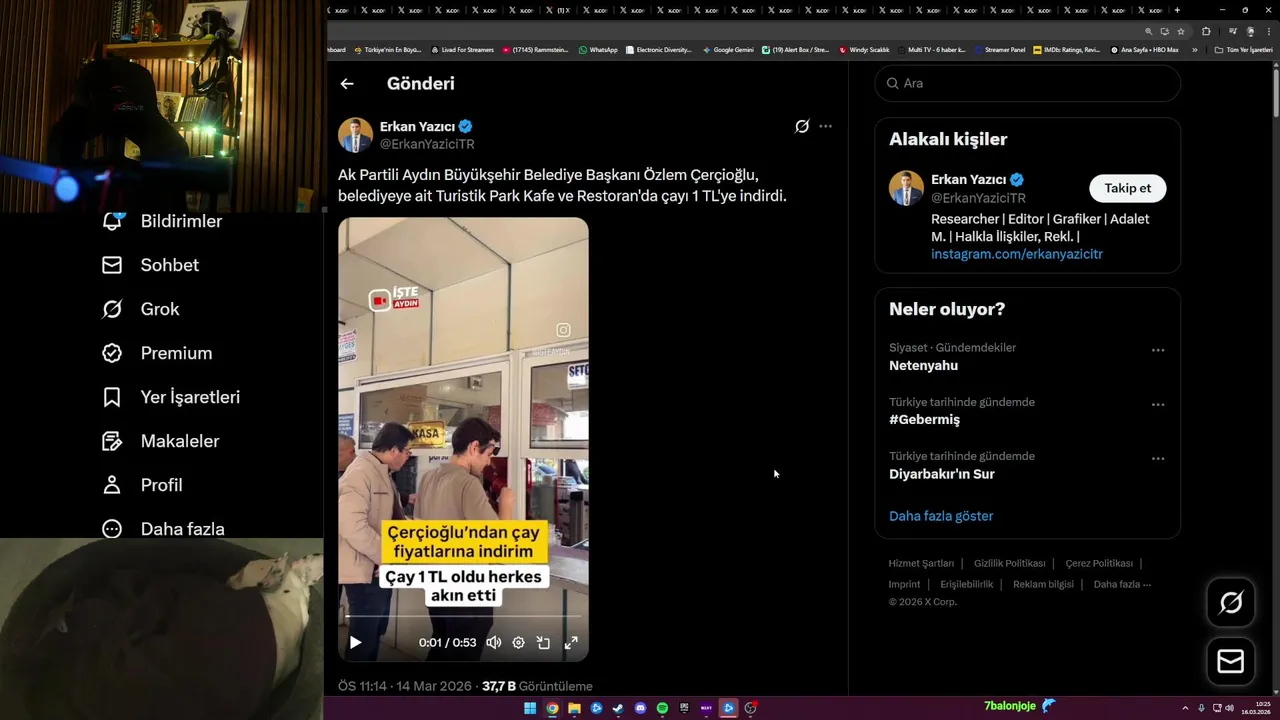Viewport: 1280px width, 720px height.
Task: Toggle picture-in-picture for the video
Action: click(544, 643)
